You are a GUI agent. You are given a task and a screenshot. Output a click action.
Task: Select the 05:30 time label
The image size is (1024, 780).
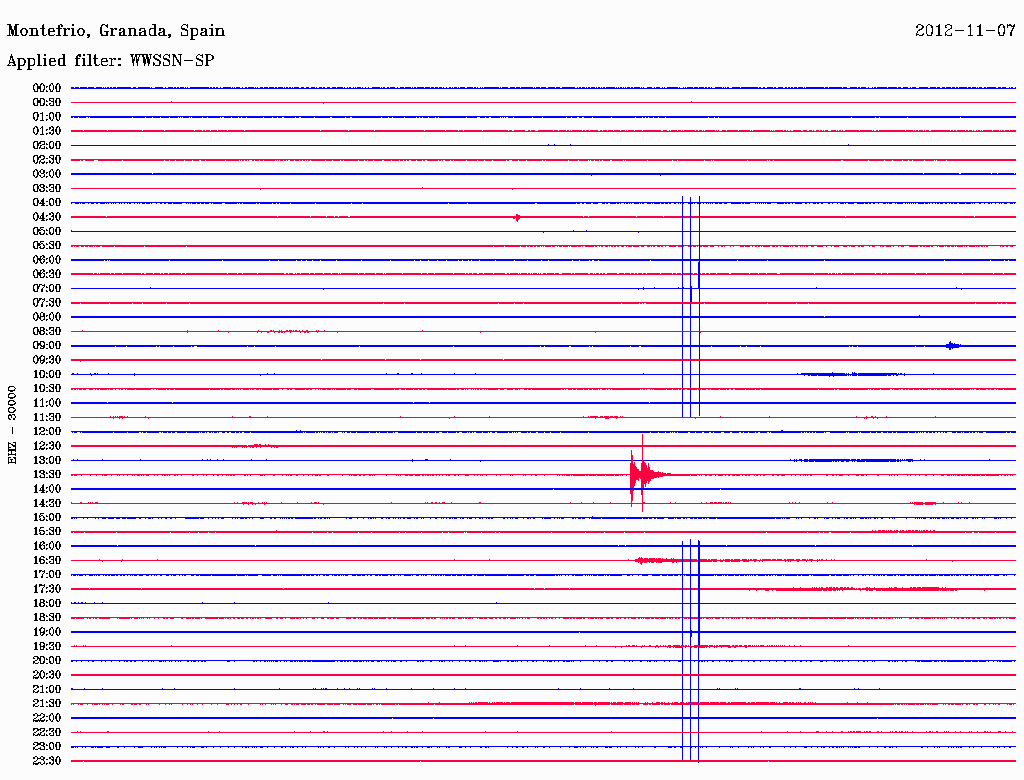[47, 245]
